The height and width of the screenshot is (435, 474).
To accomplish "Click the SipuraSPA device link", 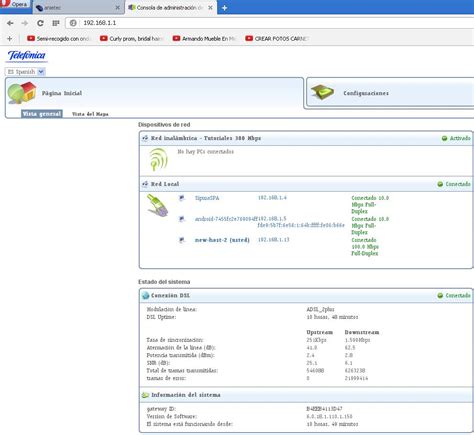I will (x=207, y=198).
